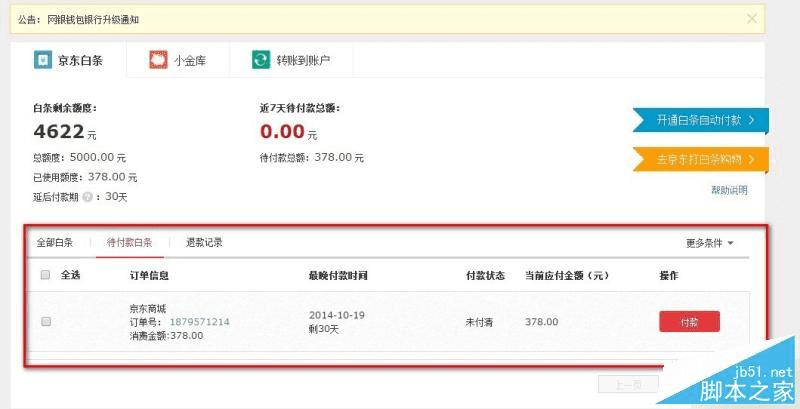The width and height of the screenshot is (800, 409).
Task: Click the 开通白条自动付款 button
Action: (x=701, y=120)
